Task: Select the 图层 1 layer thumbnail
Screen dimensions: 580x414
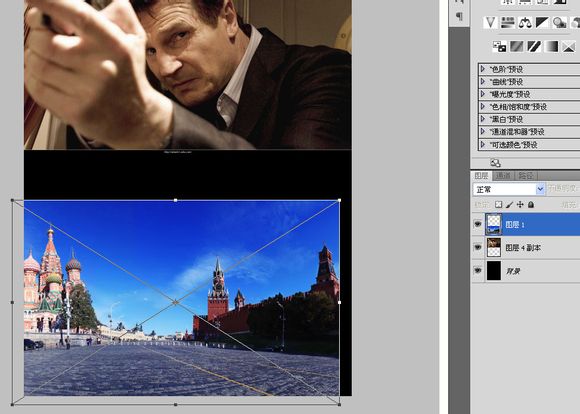Action: click(x=493, y=224)
